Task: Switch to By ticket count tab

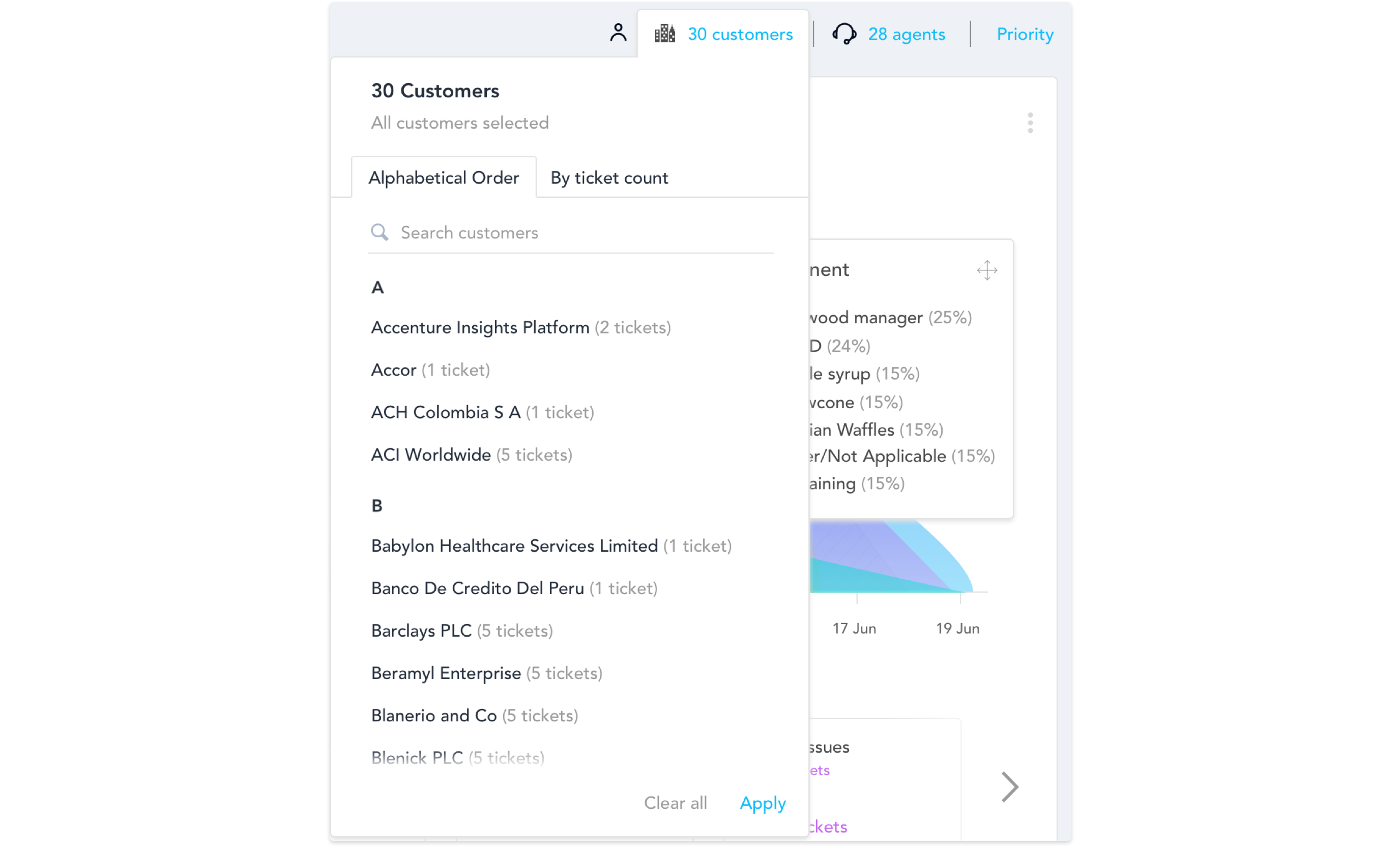Action: point(609,178)
